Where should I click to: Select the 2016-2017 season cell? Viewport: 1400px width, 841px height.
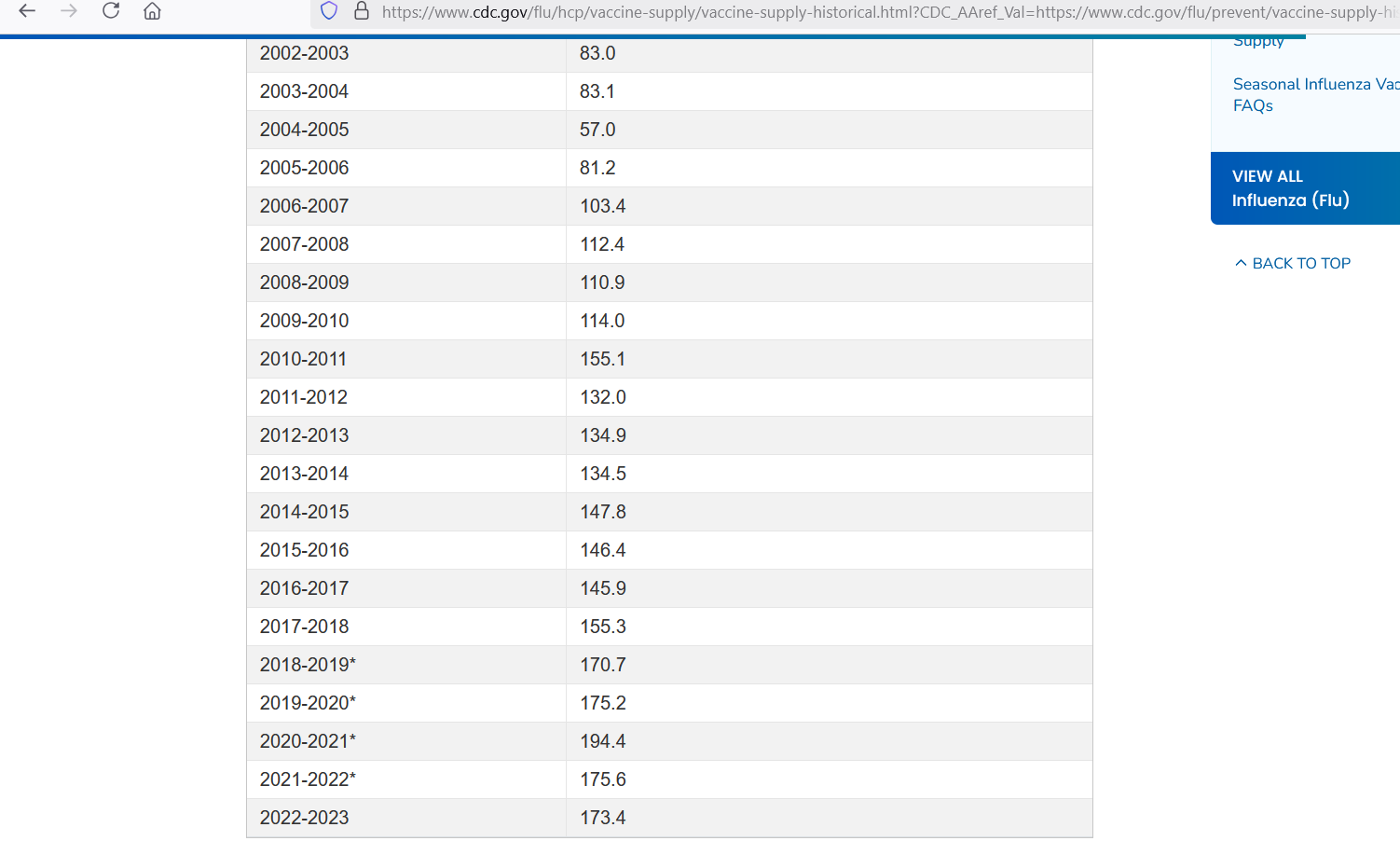click(406, 588)
